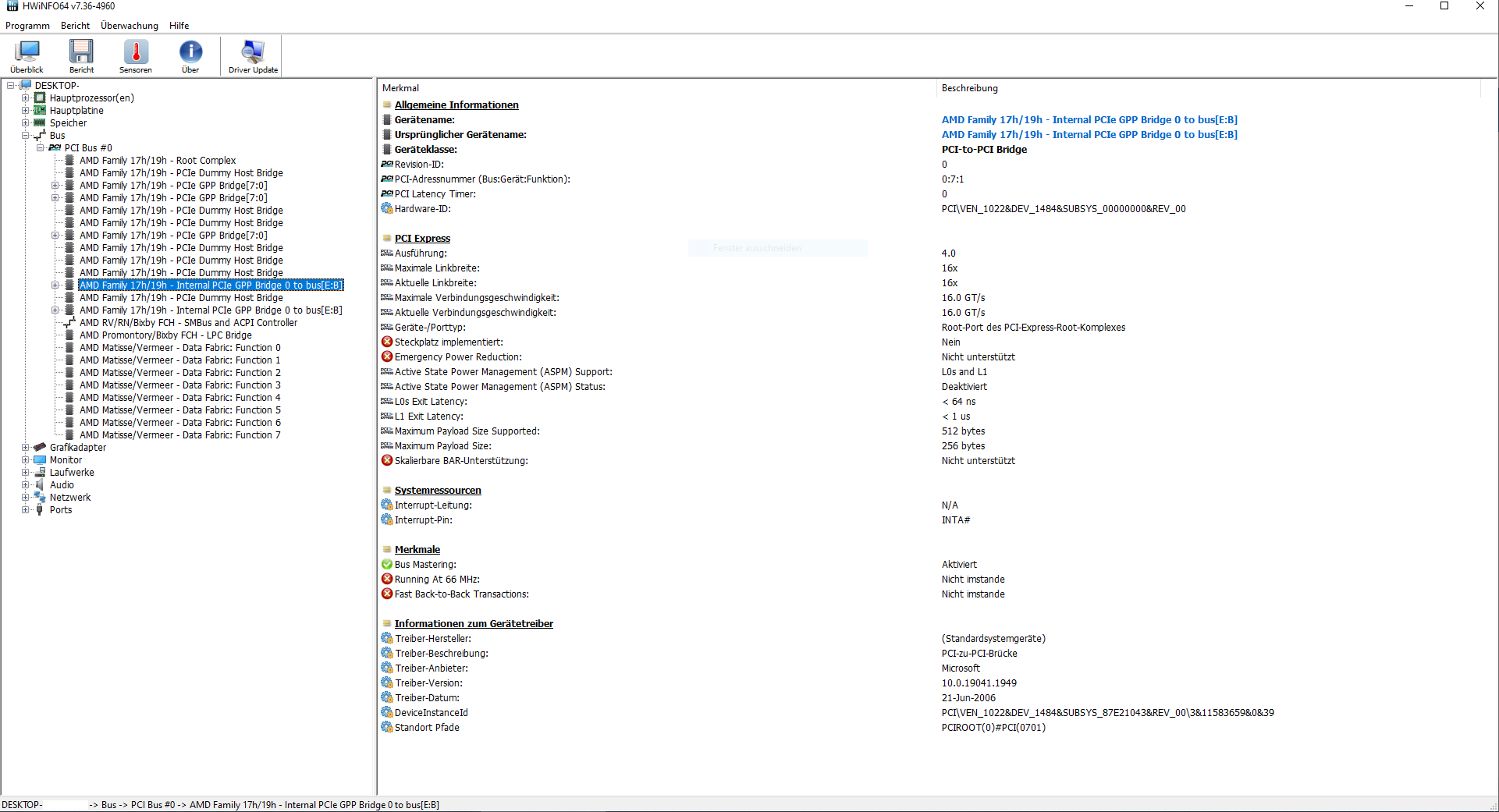
Task: Open the Bericht menu
Action: (x=75, y=26)
